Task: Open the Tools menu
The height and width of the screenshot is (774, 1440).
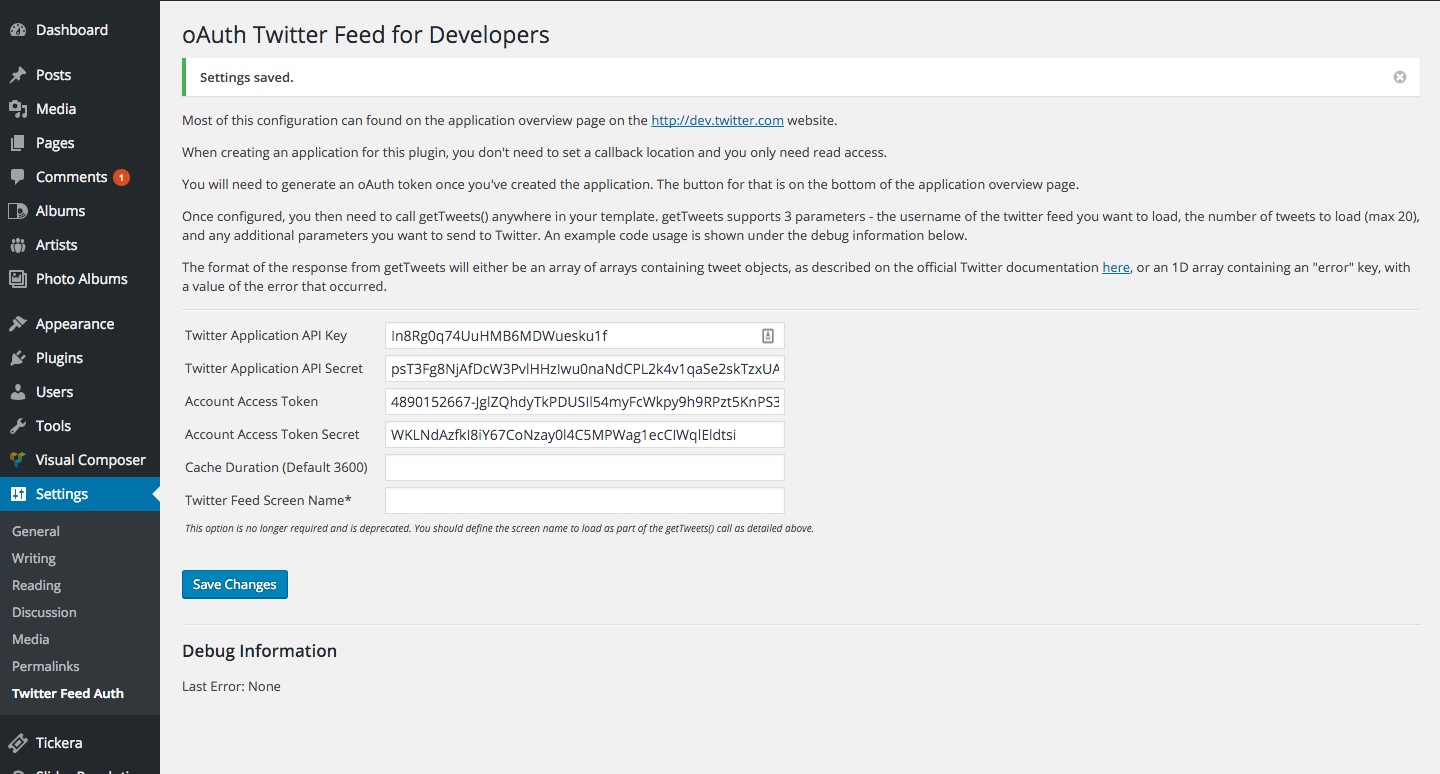Action: [80, 426]
